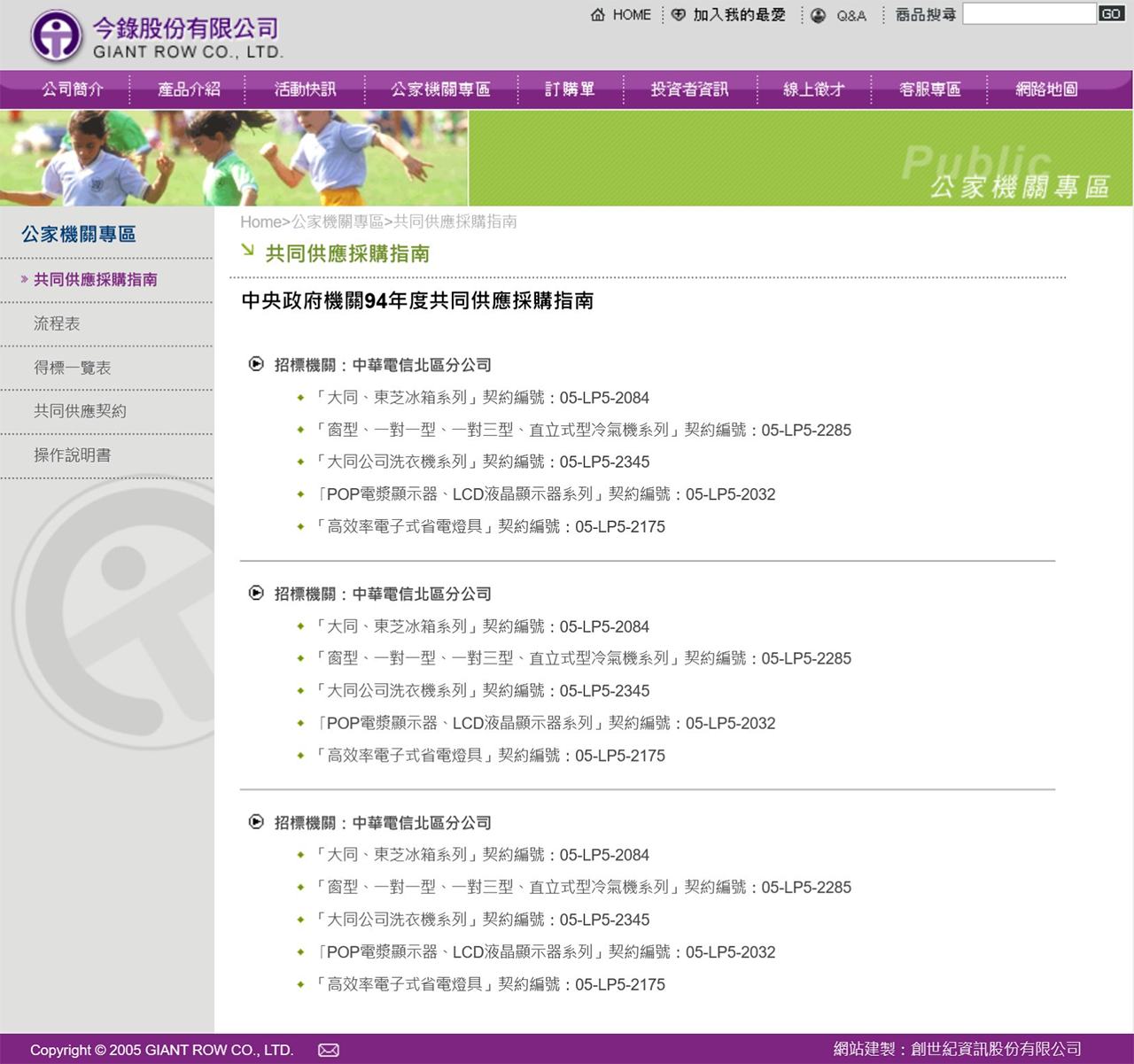
Task: Click third section's 大同公司洗衣機系列 entry
Action: click(x=481, y=920)
